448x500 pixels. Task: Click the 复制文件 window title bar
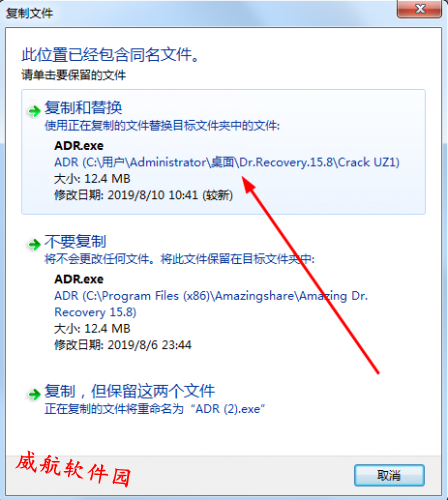[x=200, y=13]
